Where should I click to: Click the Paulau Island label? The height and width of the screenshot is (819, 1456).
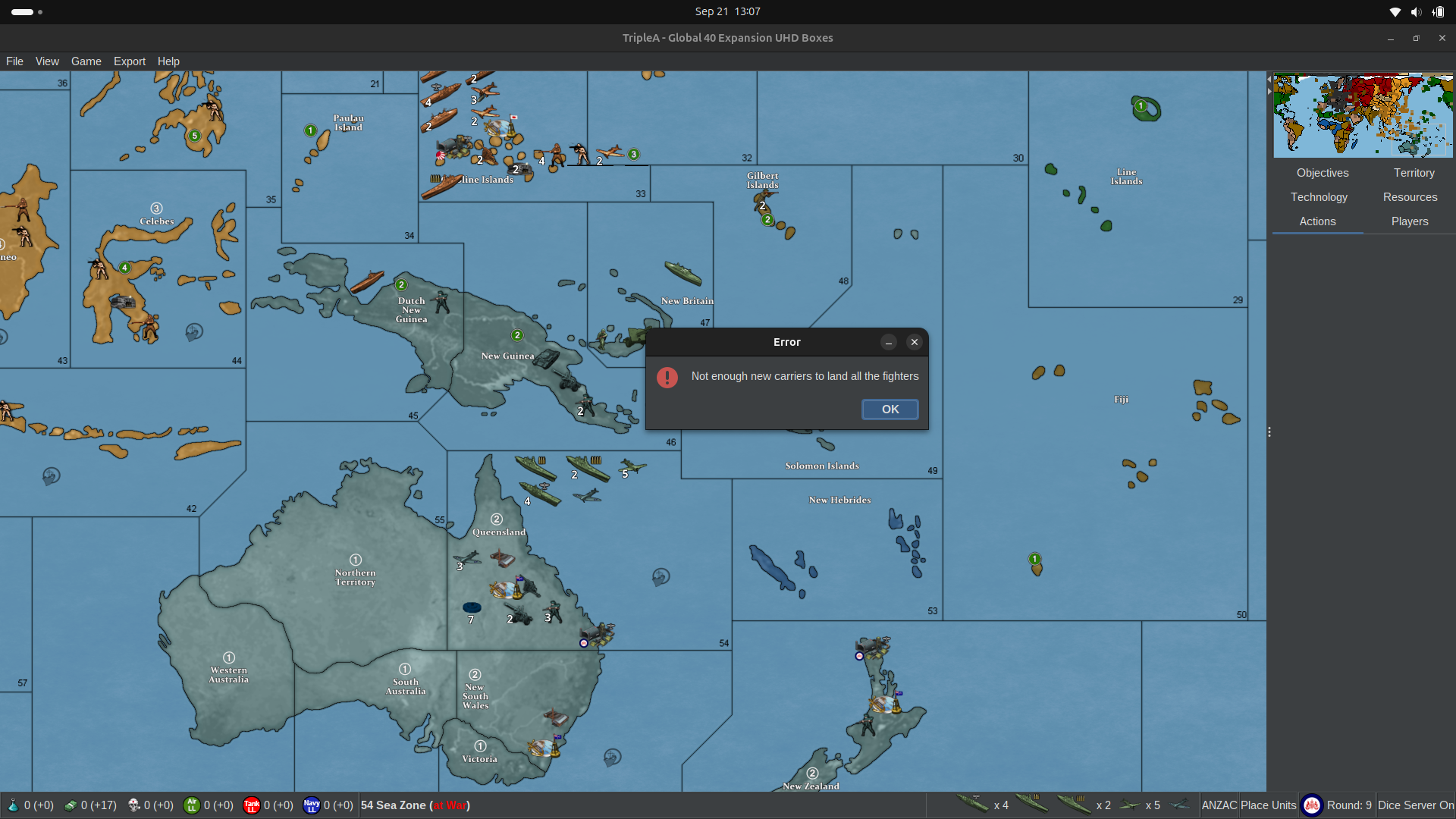(x=348, y=123)
